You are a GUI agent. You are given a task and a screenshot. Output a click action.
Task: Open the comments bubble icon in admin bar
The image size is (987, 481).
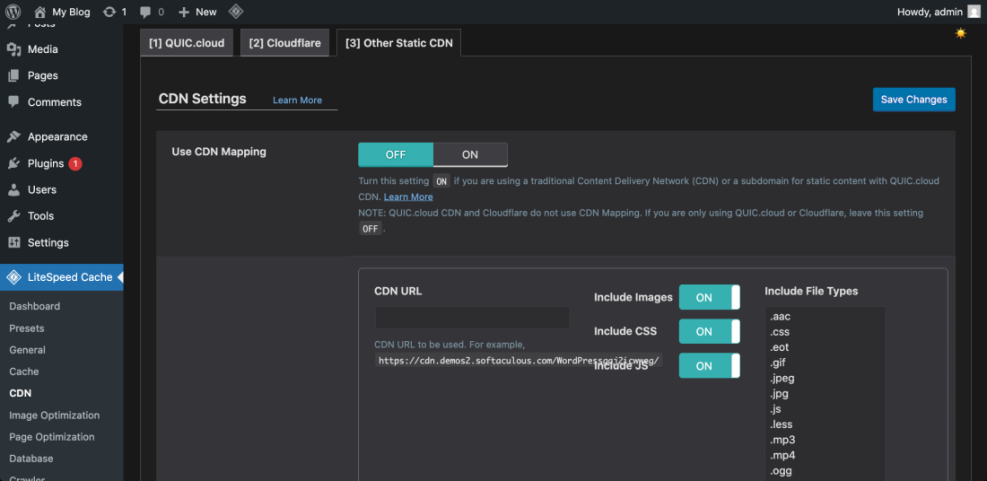[145, 12]
